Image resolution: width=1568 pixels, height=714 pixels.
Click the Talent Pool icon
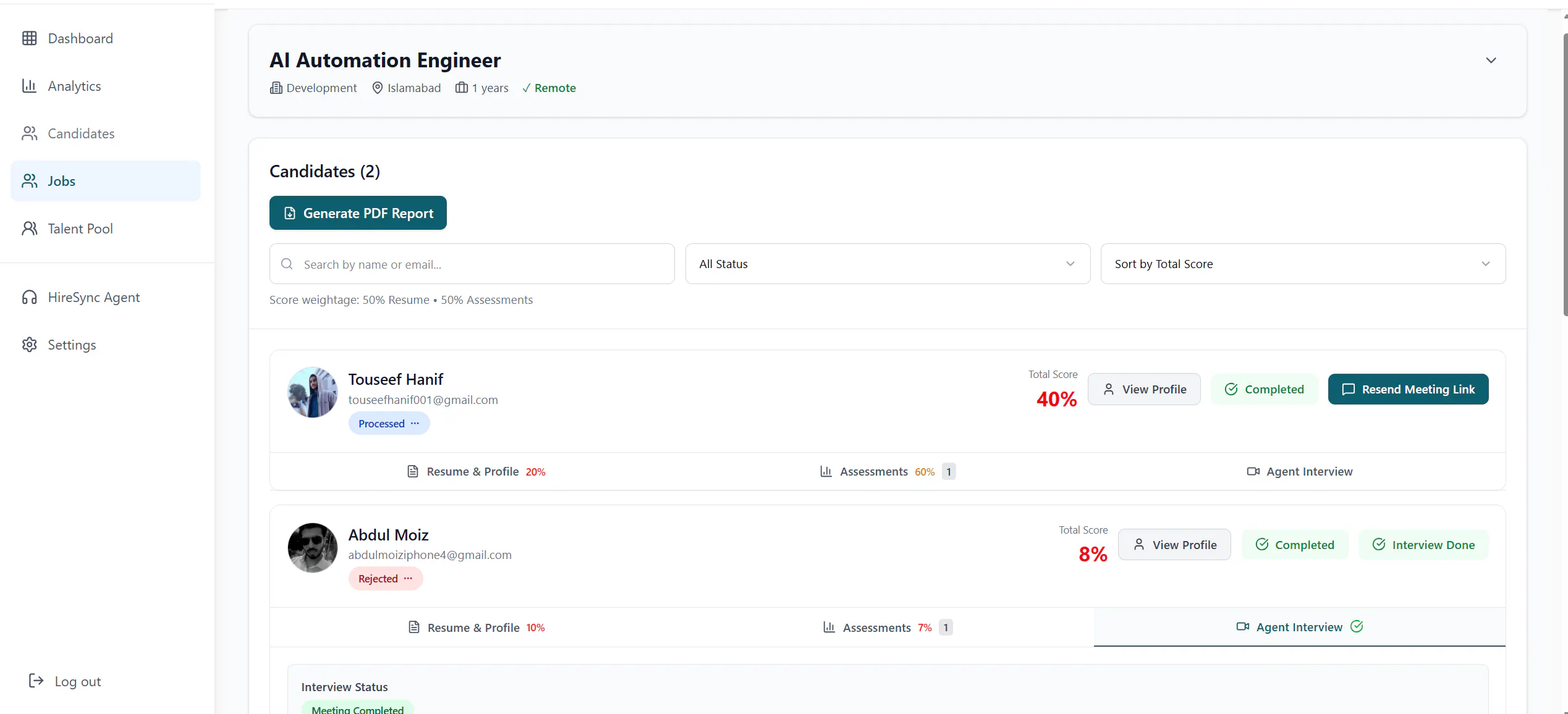[x=30, y=229]
